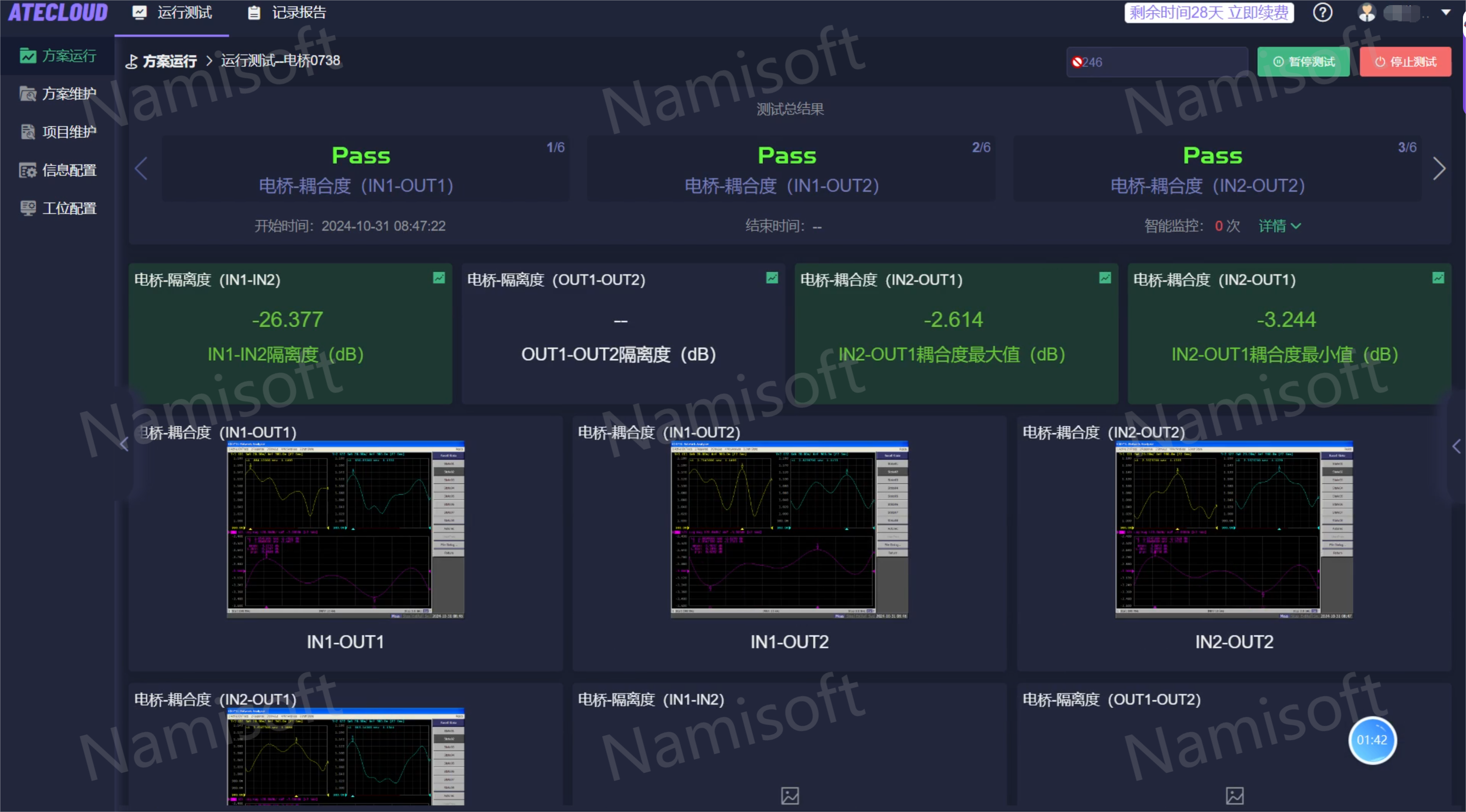Open 工位配置 sidebar item

tap(58, 208)
